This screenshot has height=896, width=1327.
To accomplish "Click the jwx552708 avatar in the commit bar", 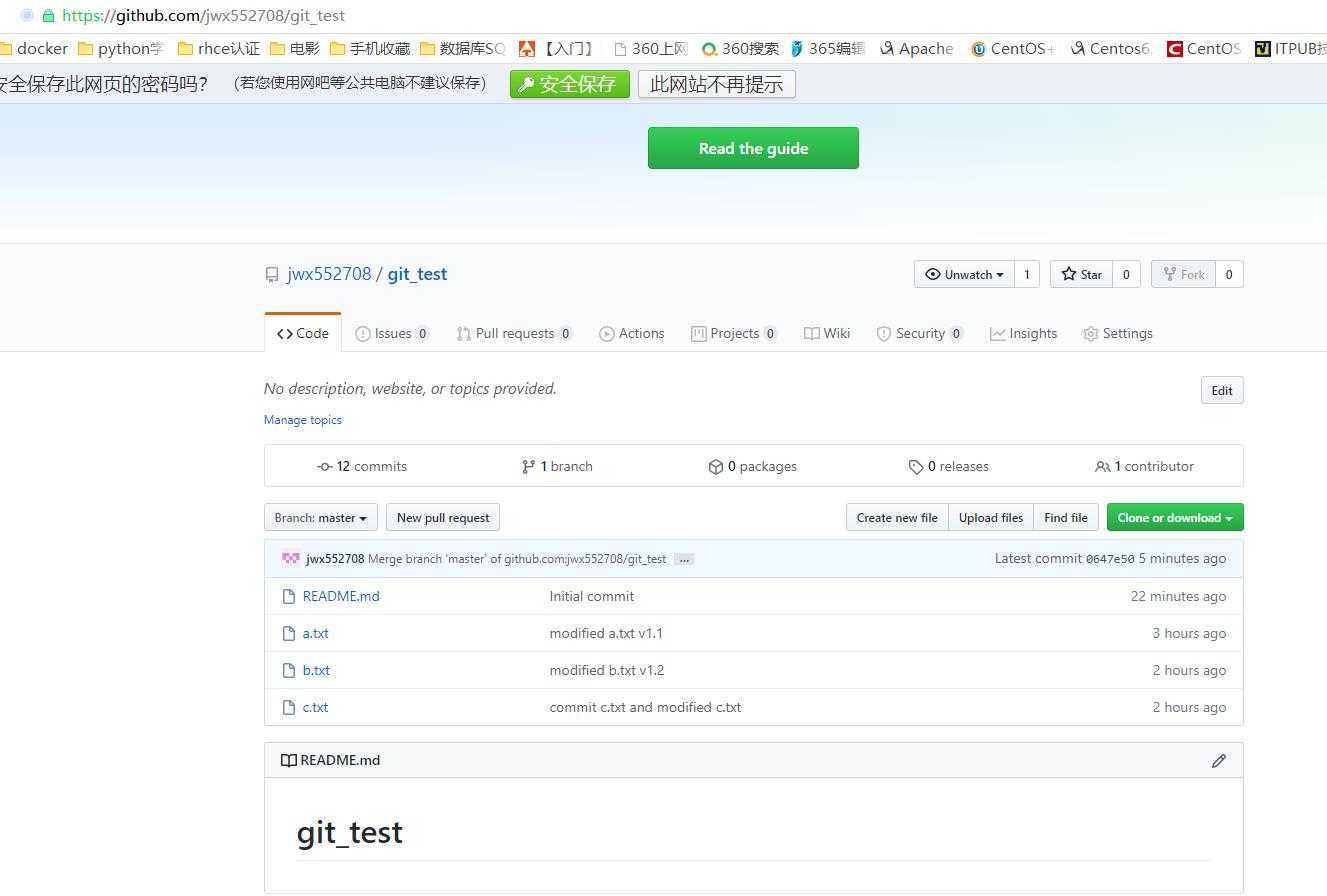I will coord(291,559).
